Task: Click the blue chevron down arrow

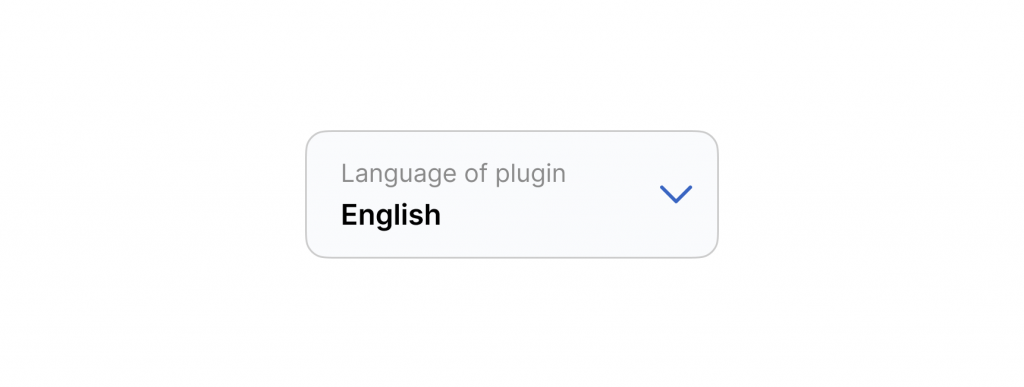Action: click(x=676, y=194)
